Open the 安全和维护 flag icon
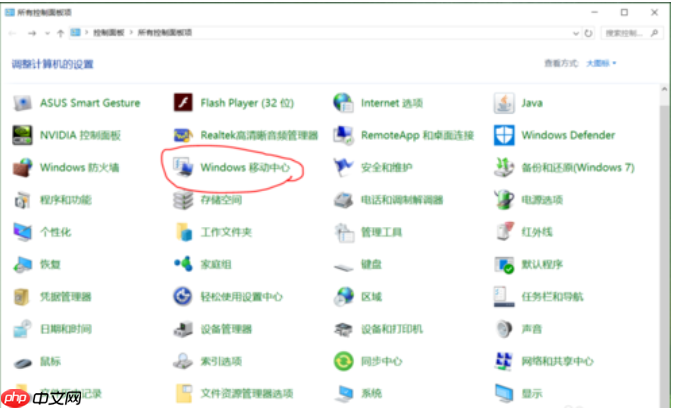The image size is (673, 408). 343,167
